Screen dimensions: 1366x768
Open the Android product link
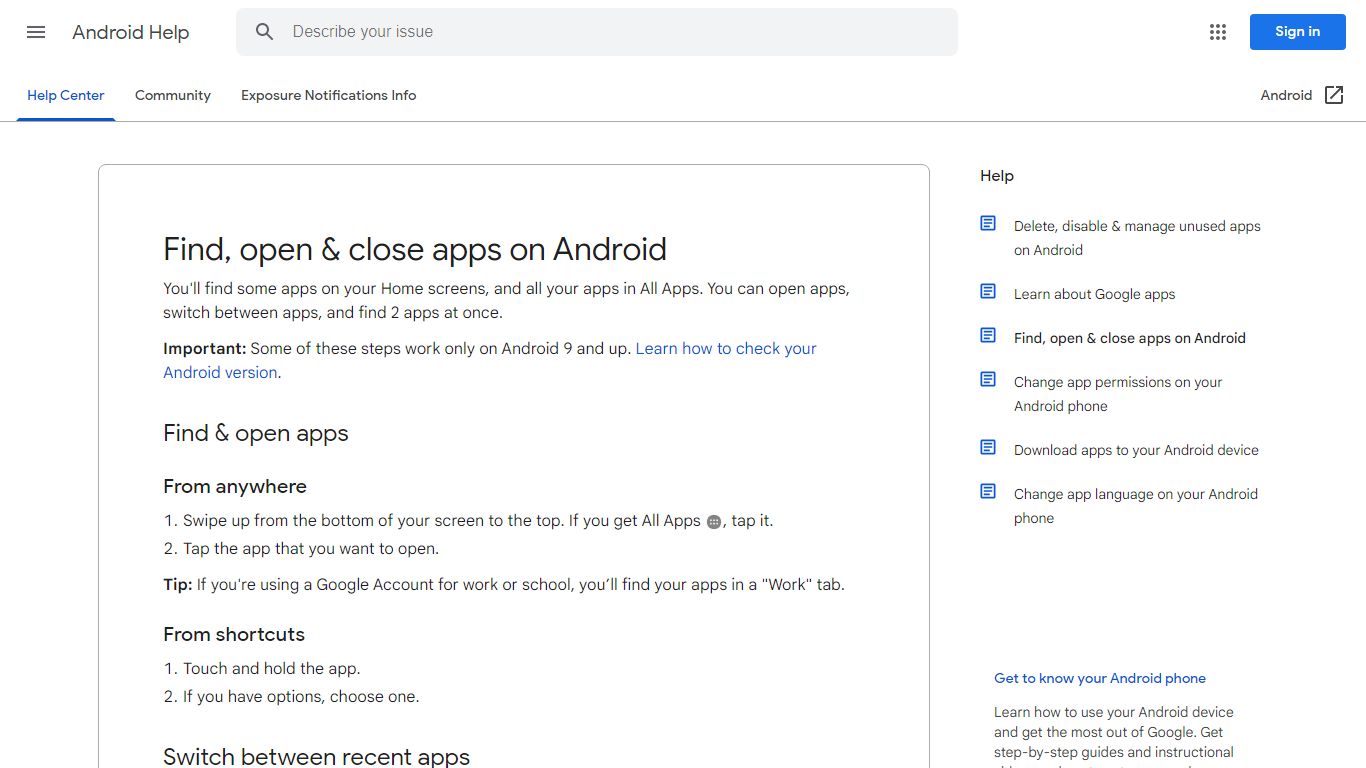[1302, 95]
